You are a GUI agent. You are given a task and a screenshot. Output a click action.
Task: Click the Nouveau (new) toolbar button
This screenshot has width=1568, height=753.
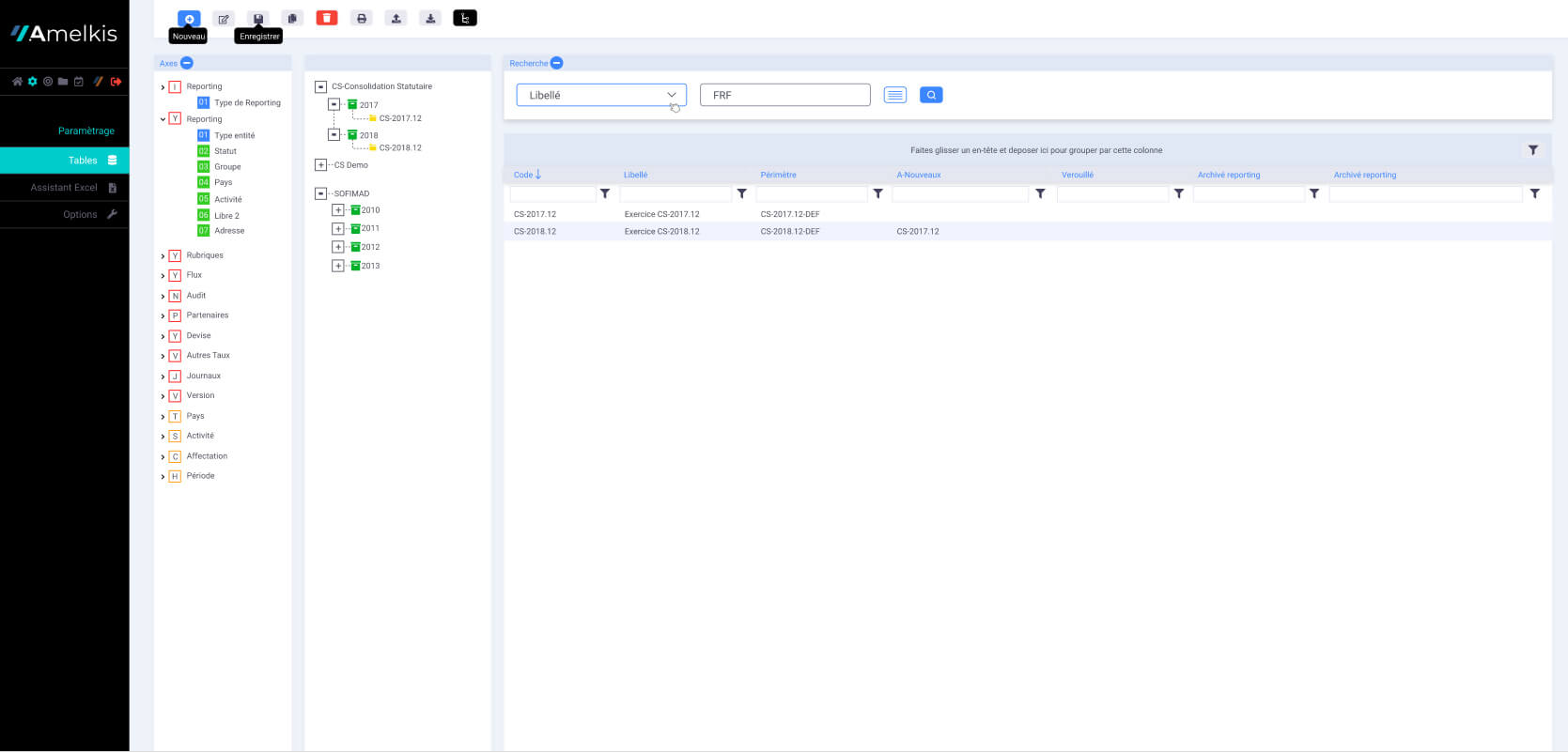[189, 18]
